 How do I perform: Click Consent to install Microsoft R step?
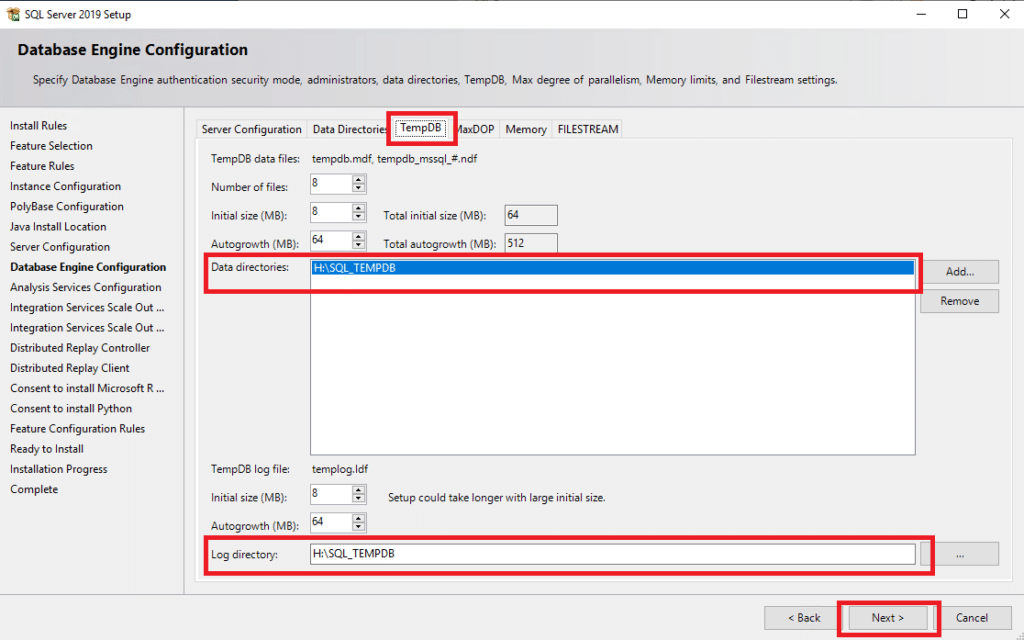87,389
